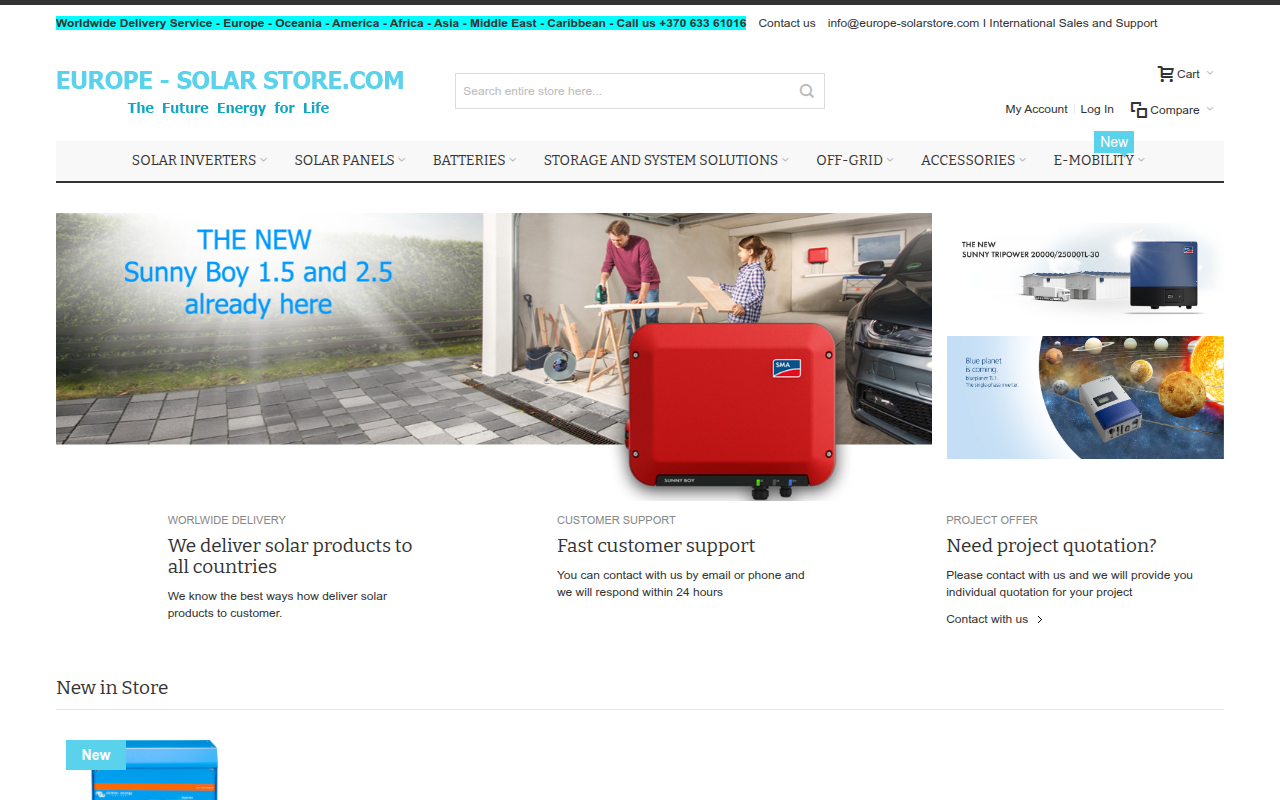Open the shopping cart icon
Screen dimensions: 1280x800
pyautogui.click(x=1165, y=73)
